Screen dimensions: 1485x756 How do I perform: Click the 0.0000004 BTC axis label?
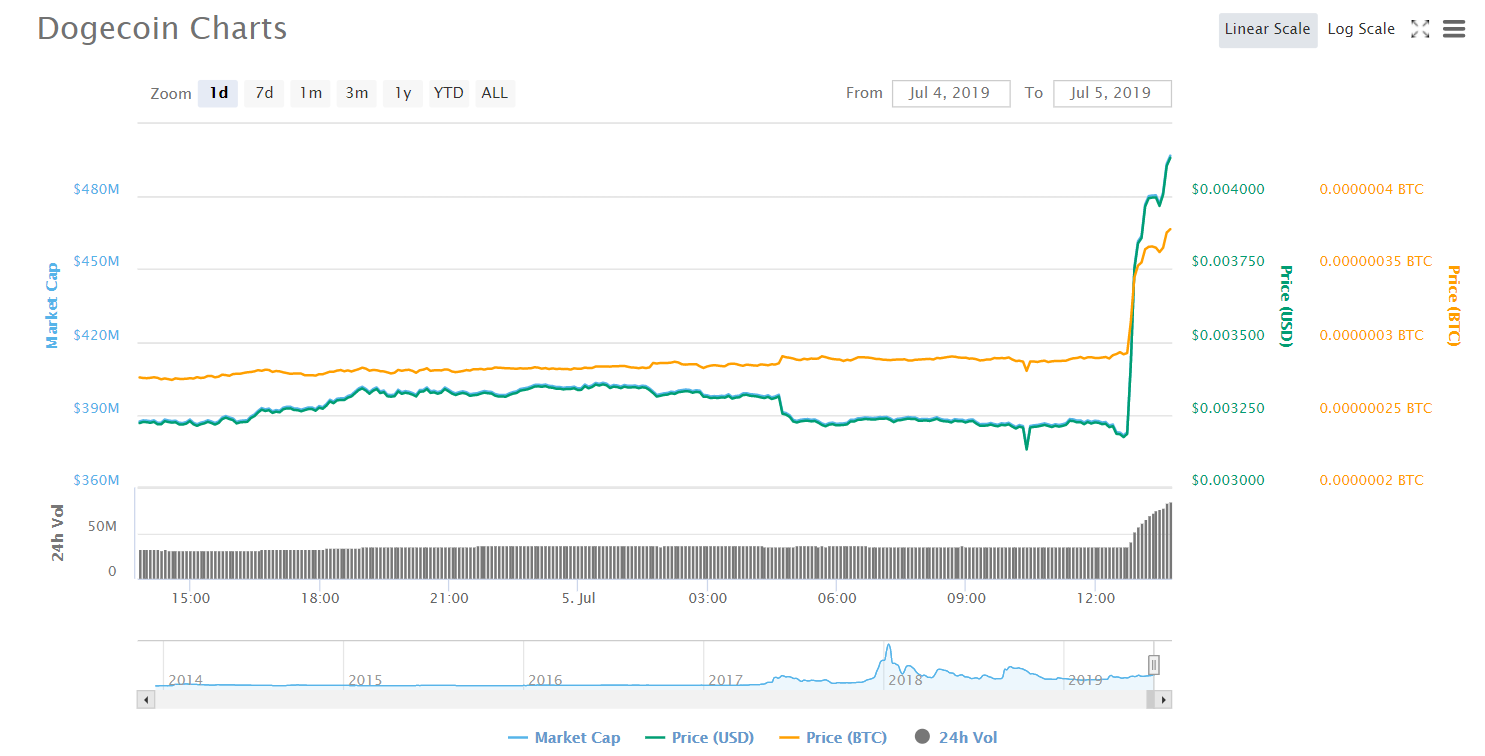1371,189
